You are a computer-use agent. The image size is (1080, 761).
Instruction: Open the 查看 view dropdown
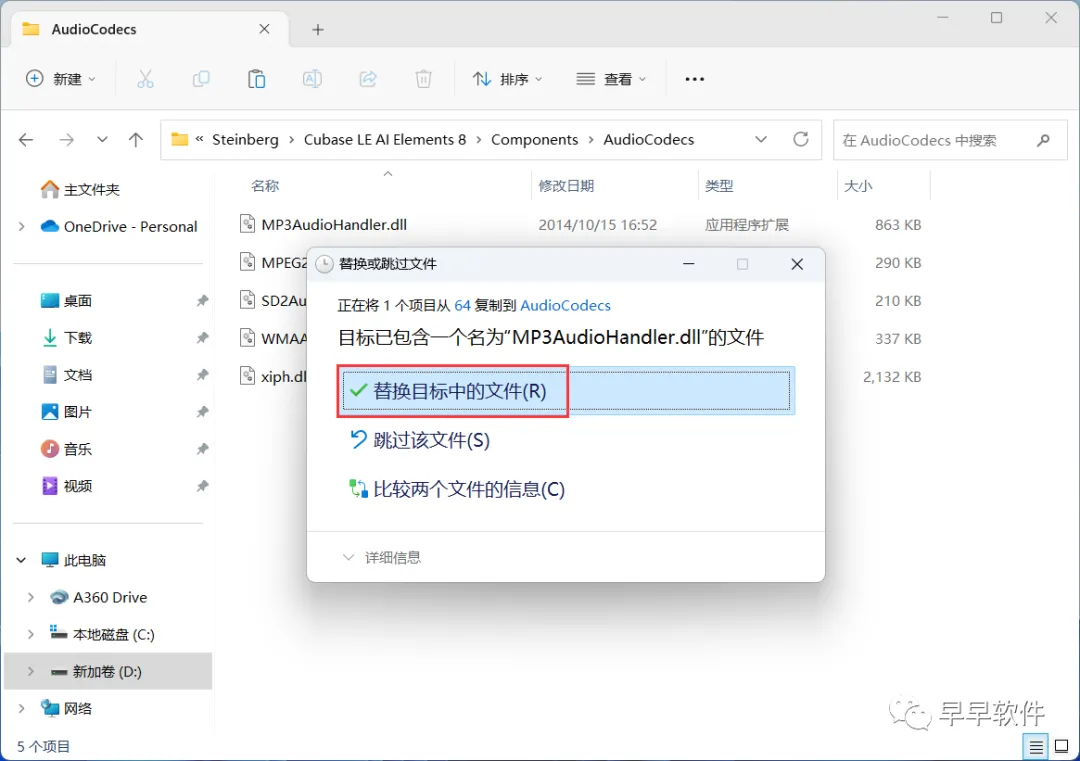point(612,79)
